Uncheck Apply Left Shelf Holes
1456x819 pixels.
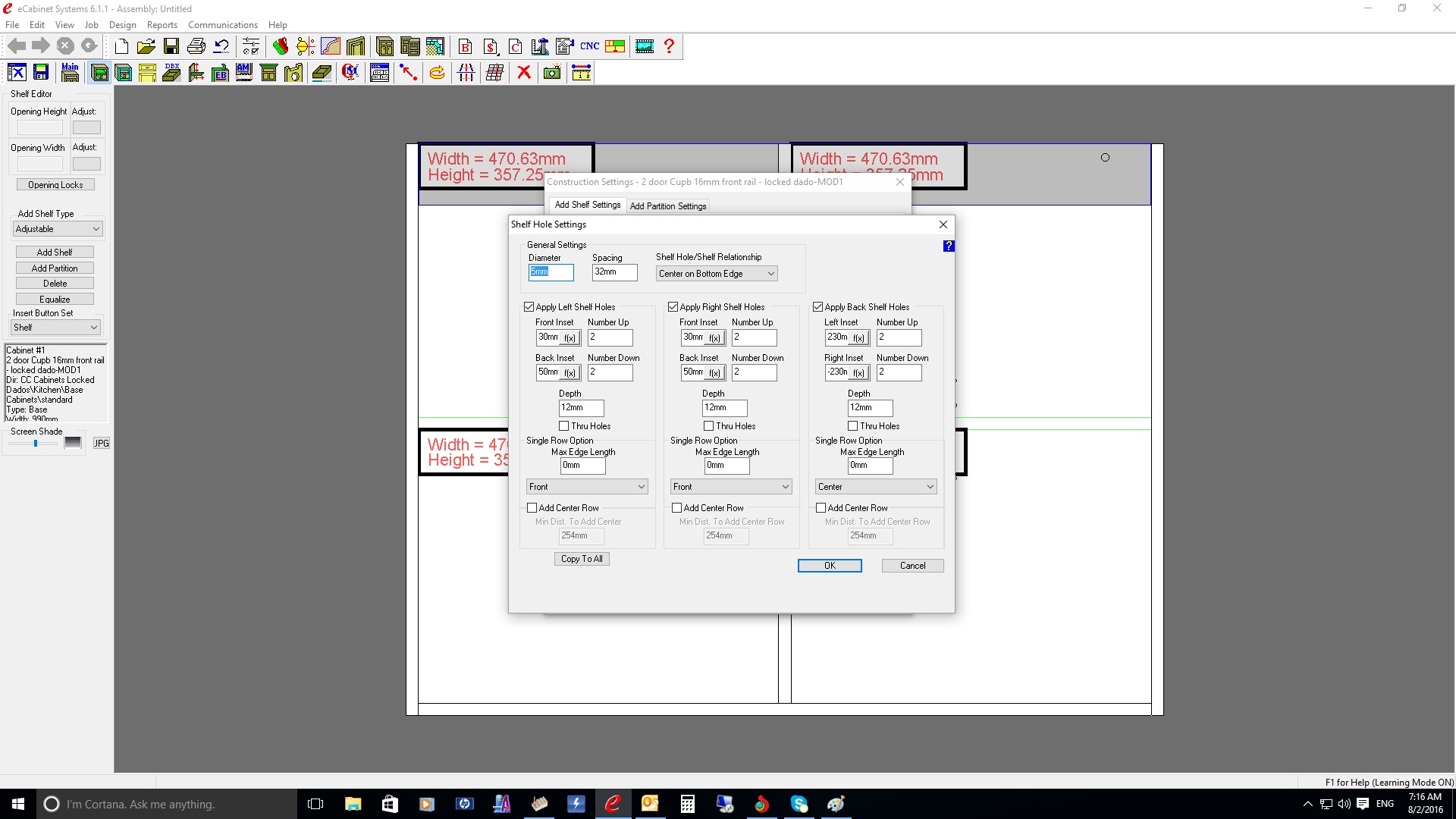(529, 307)
